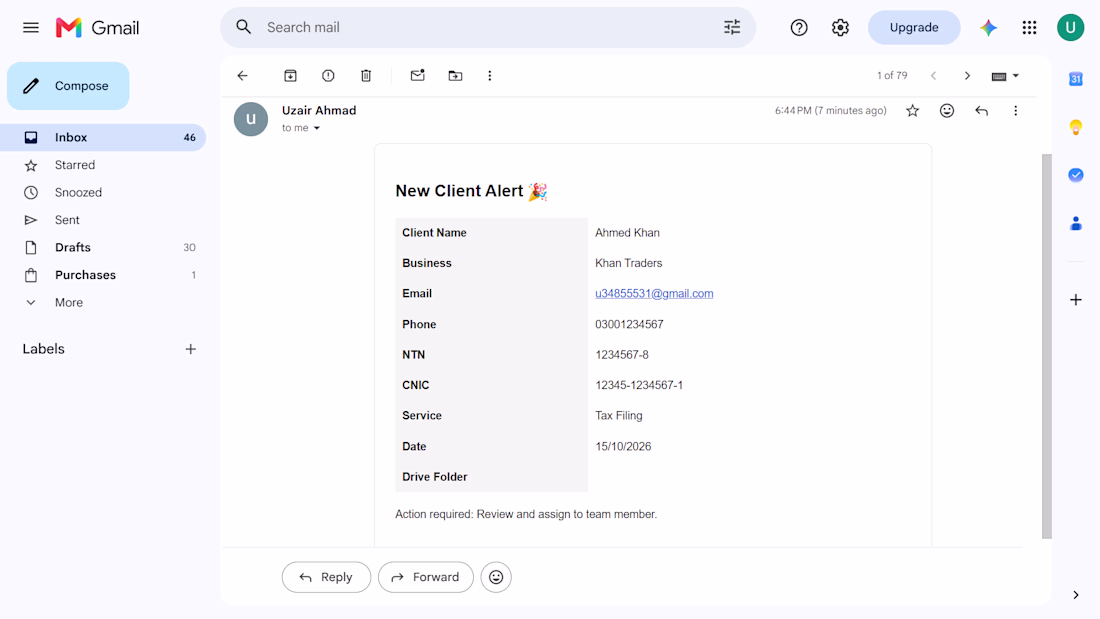Open the main menu hamburger icon
This screenshot has width=1100, height=619.
pos(31,27)
